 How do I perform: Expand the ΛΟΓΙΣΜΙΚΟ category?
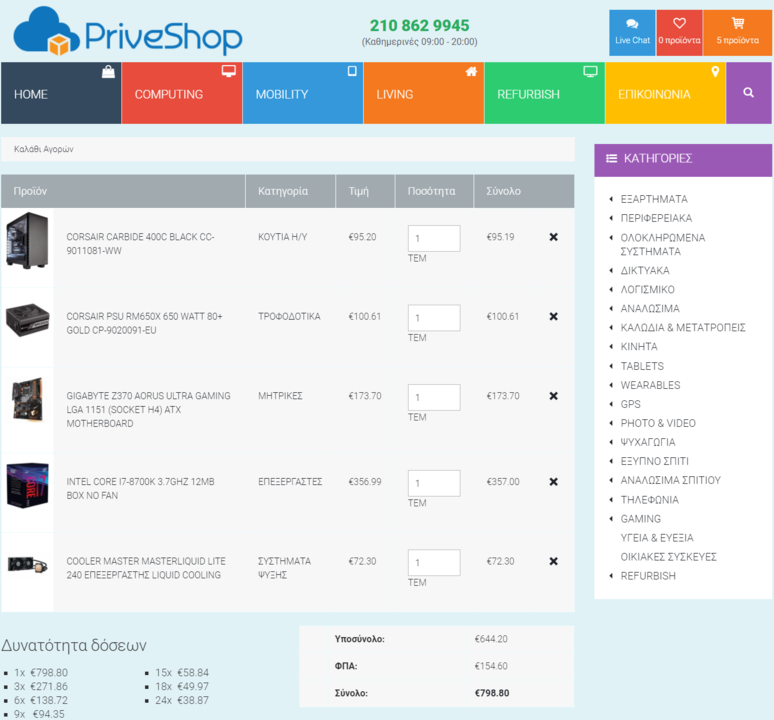647,290
